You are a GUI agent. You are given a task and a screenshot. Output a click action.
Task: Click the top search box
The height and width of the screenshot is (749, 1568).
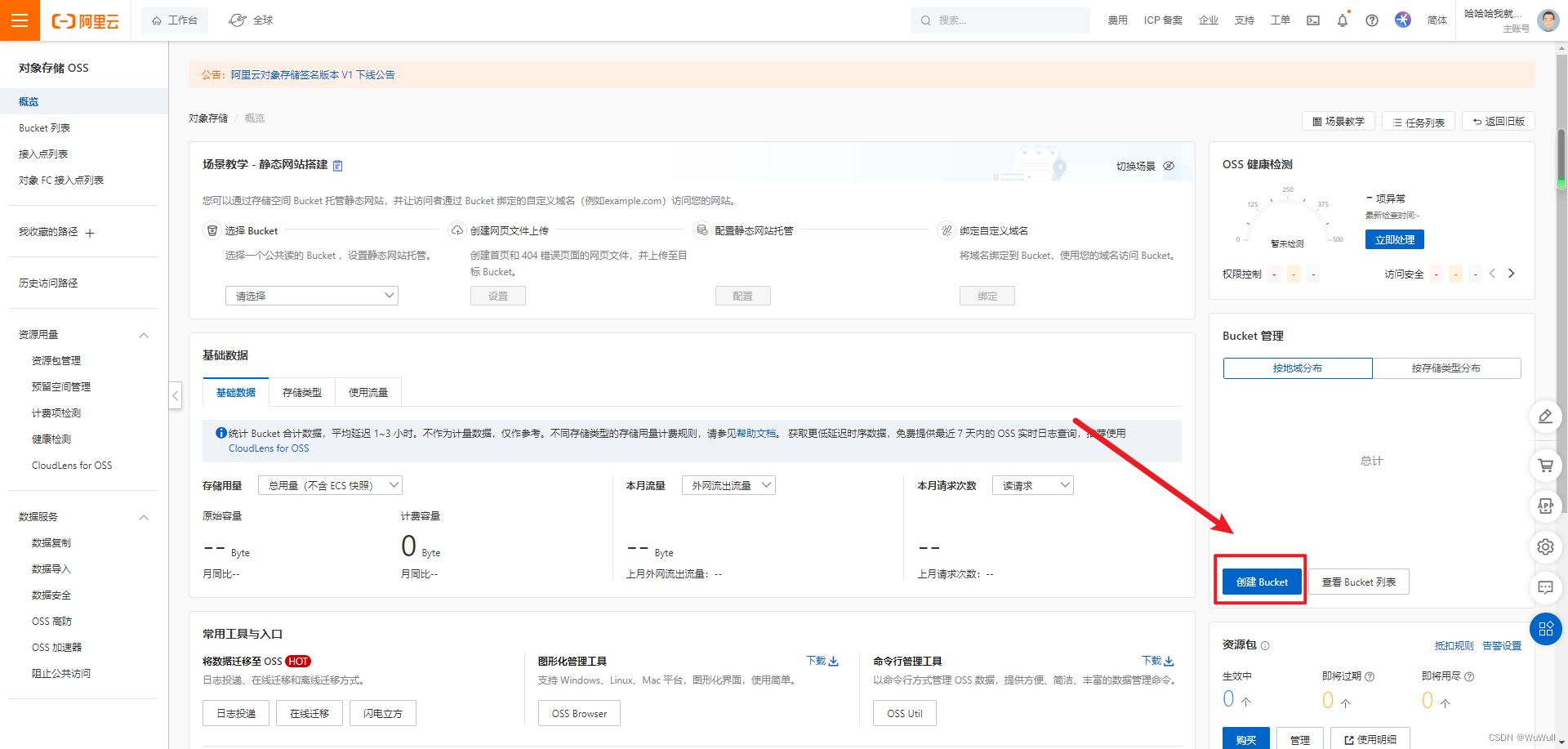(1000, 20)
